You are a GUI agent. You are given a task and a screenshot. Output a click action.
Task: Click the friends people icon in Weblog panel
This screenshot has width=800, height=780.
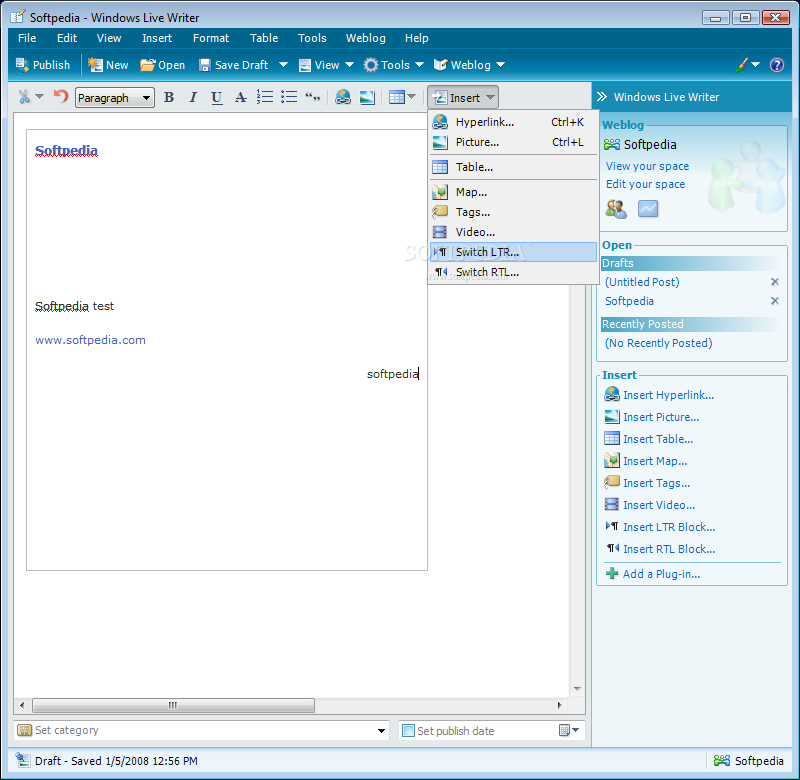[616, 209]
